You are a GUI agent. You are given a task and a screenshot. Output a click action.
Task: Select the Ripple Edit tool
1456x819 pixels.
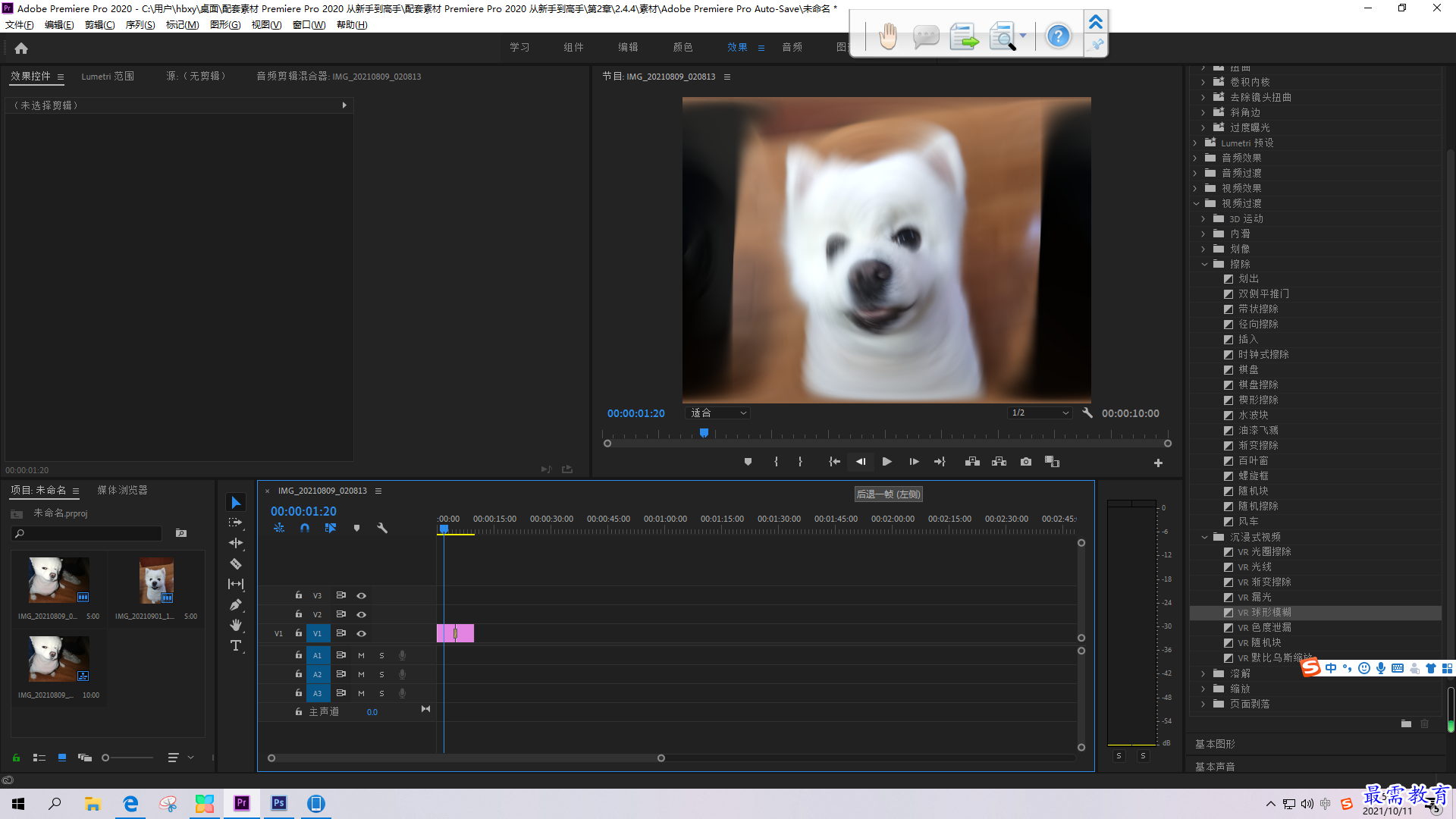[236, 543]
